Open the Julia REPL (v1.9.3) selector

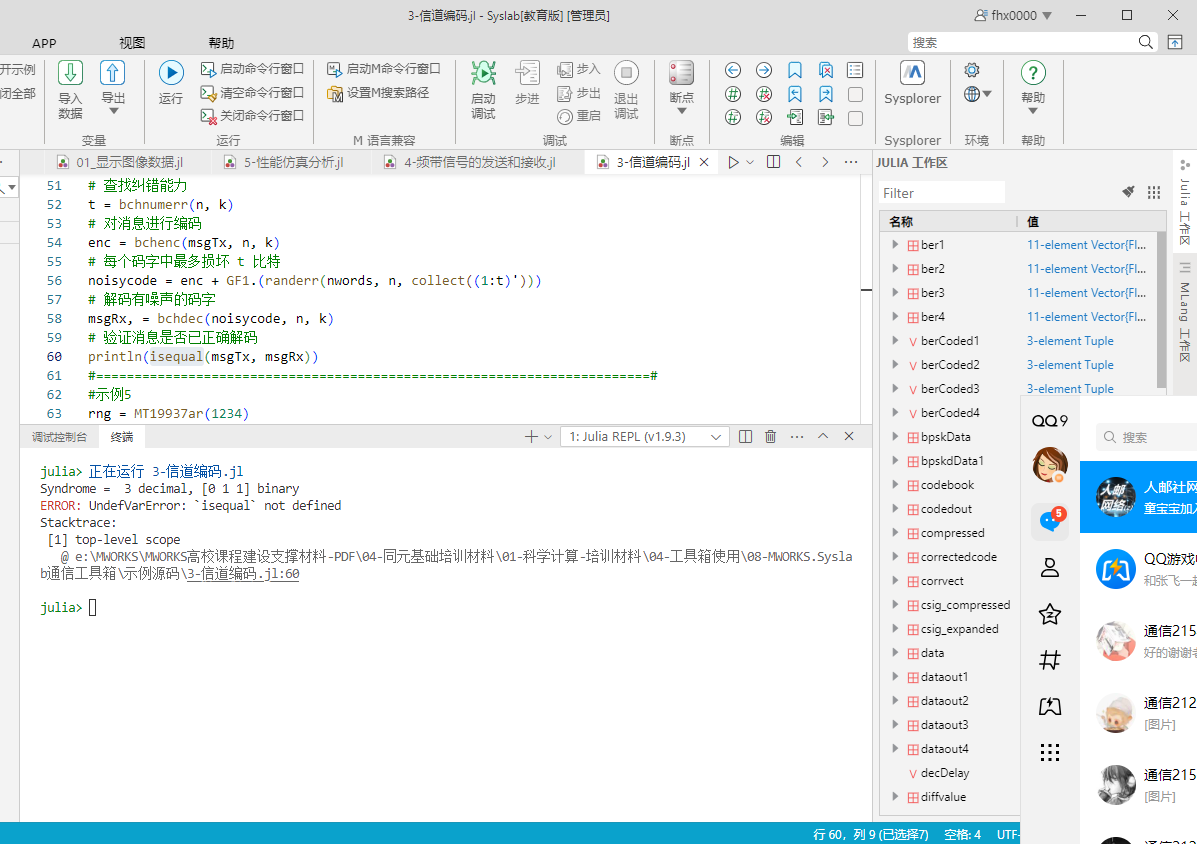pyautogui.click(x=644, y=436)
